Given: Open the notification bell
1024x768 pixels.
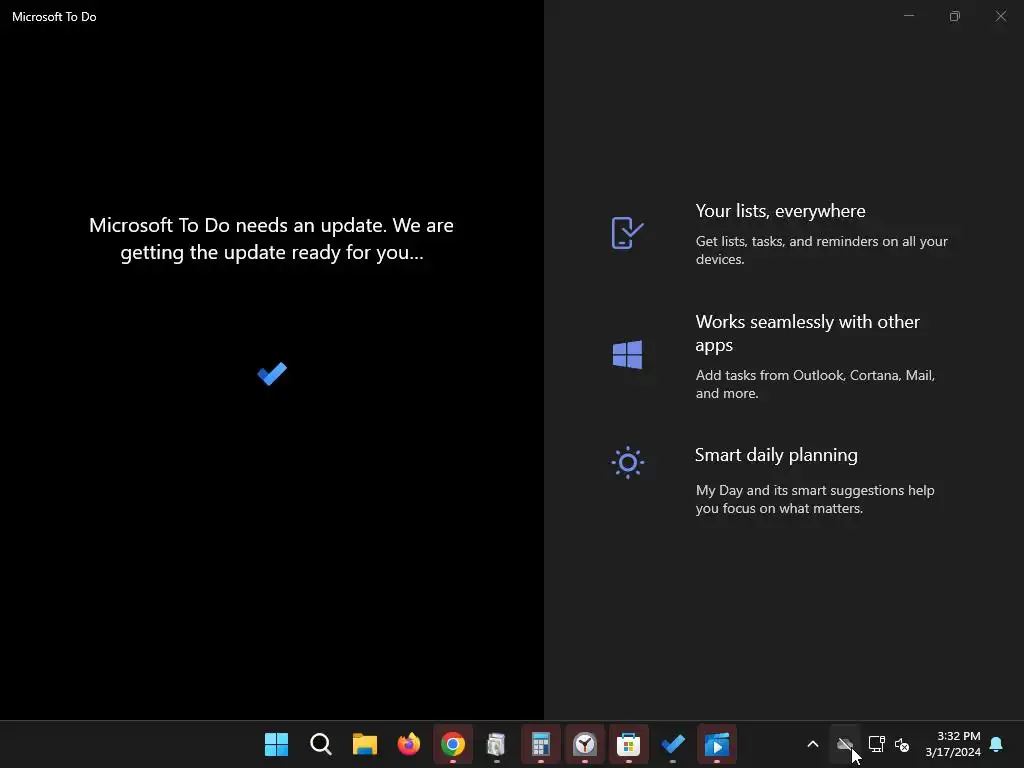Looking at the screenshot, I should click(997, 744).
